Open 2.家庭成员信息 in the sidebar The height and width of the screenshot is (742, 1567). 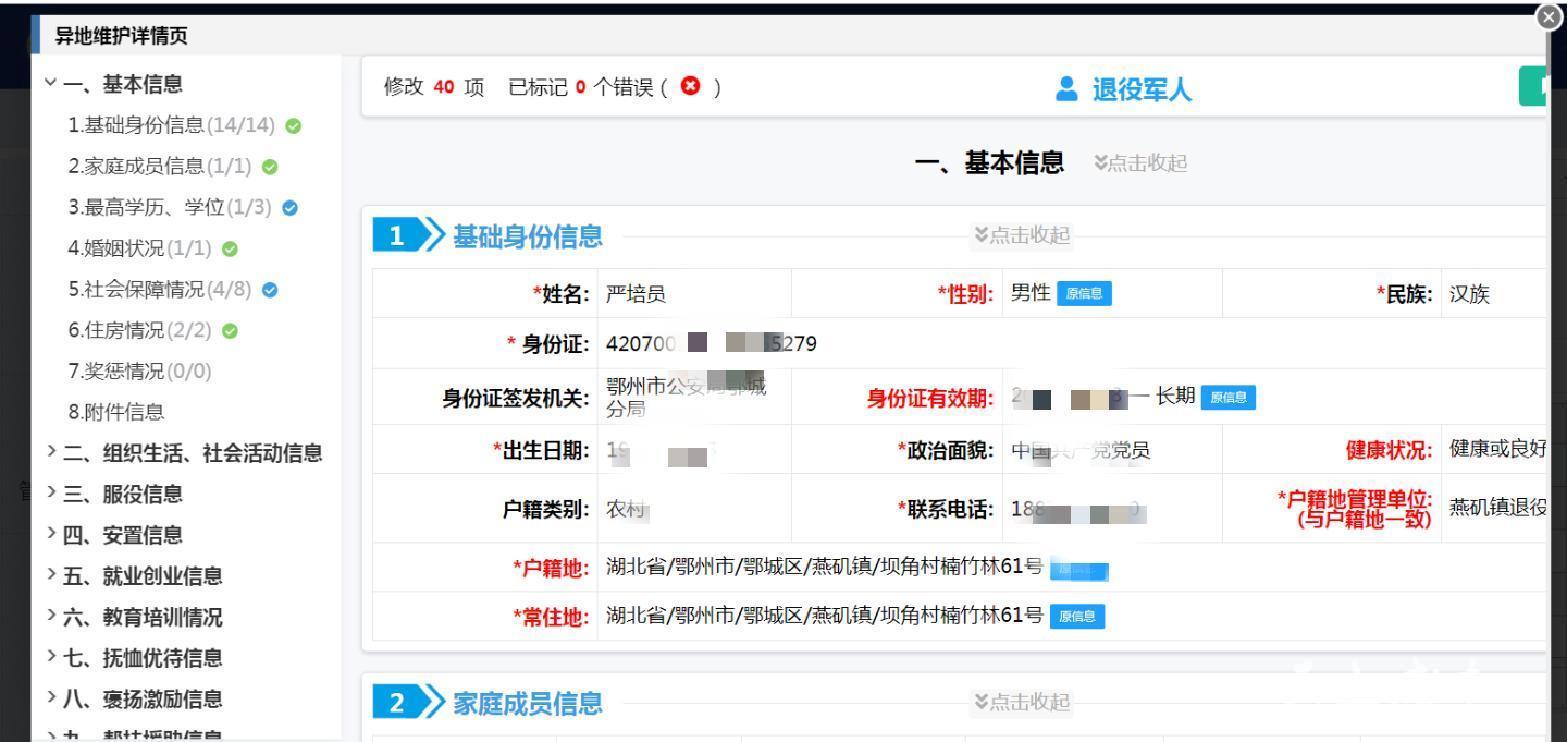pos(159,167)
